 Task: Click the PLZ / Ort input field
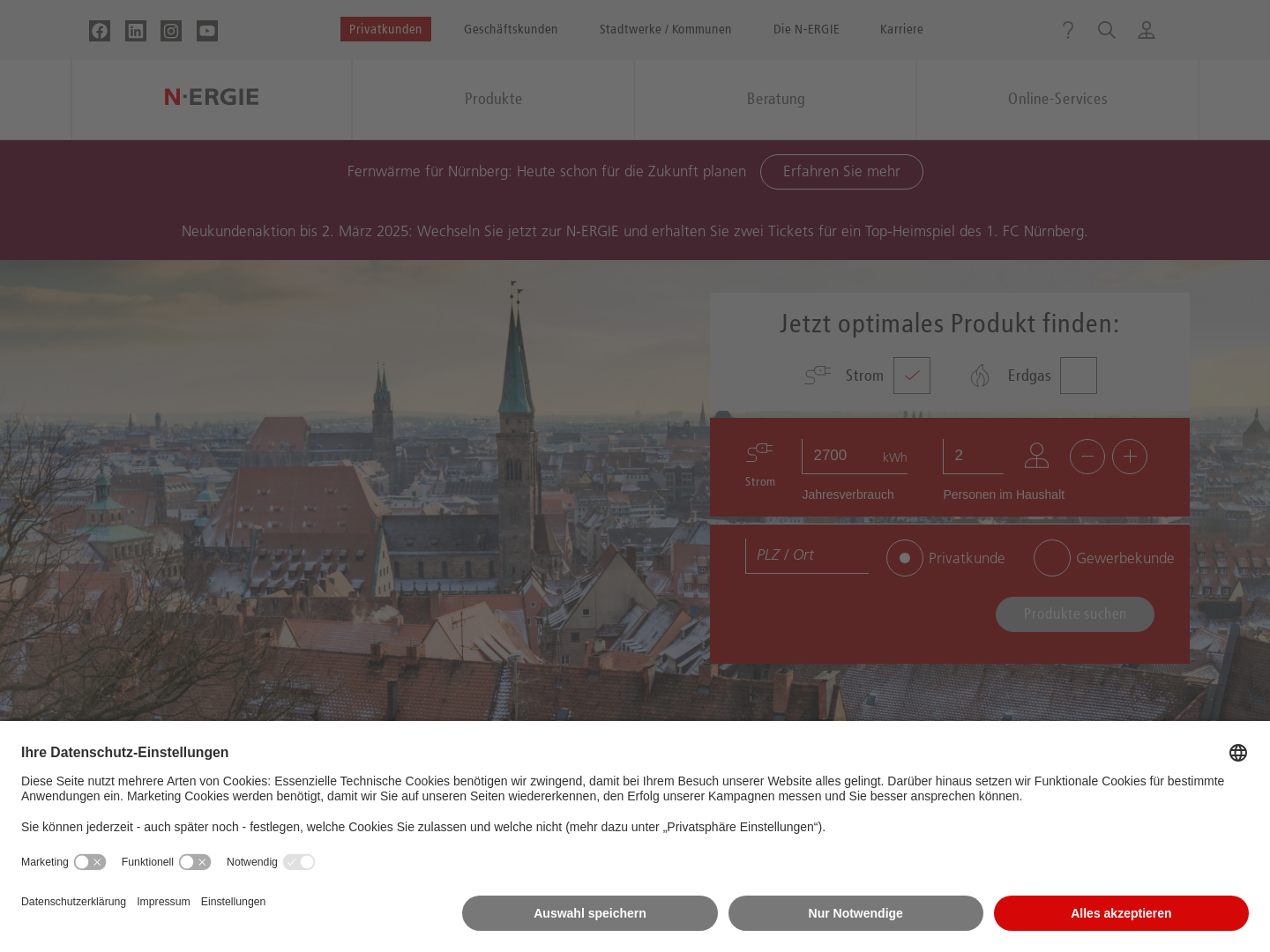click(807, 555)
